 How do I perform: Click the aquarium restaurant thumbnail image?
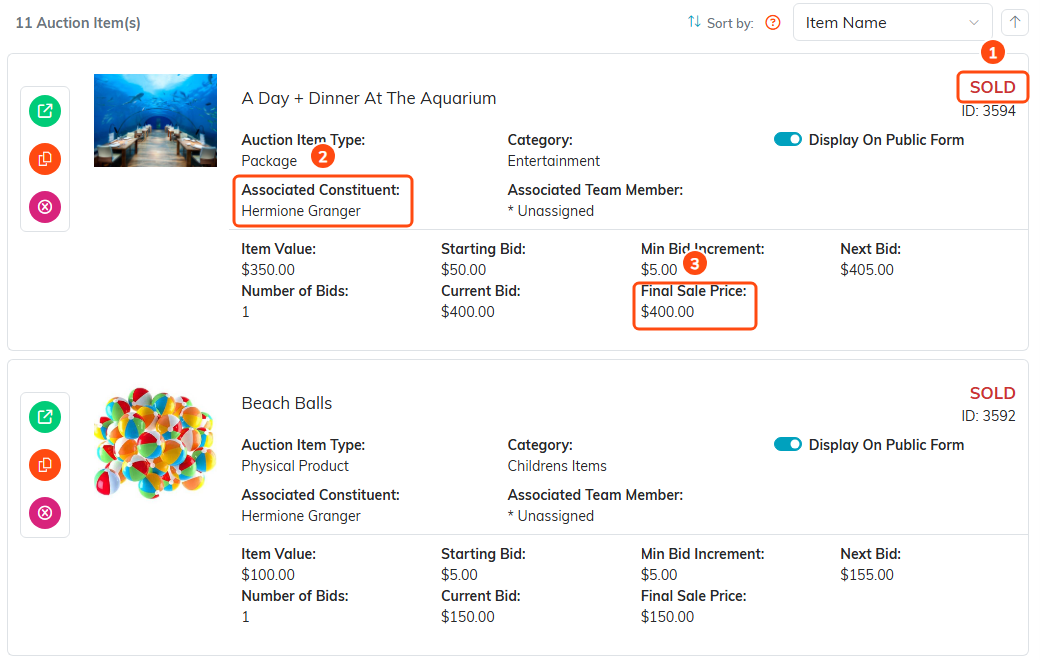(155, 120)
